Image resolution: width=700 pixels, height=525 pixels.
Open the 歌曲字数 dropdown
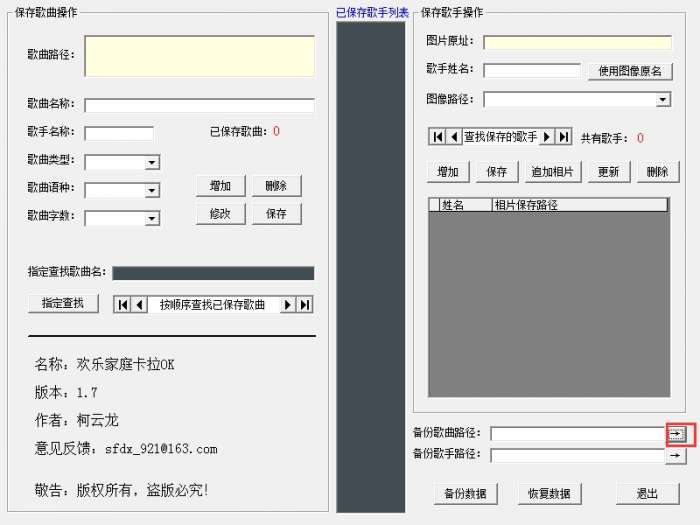[152, 219]
